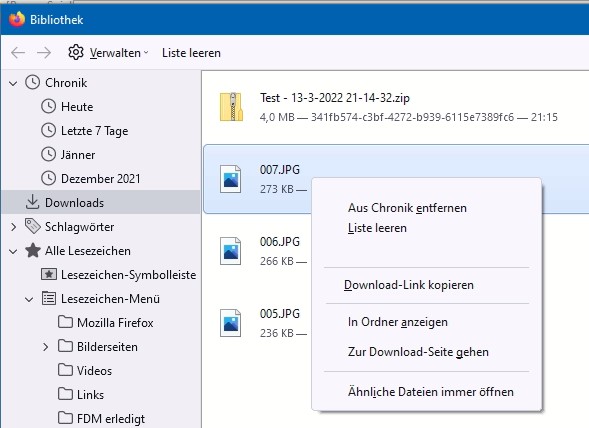Expand the Bilderseiten folder
The image size is (589, 428).
[x=45, y=347]
